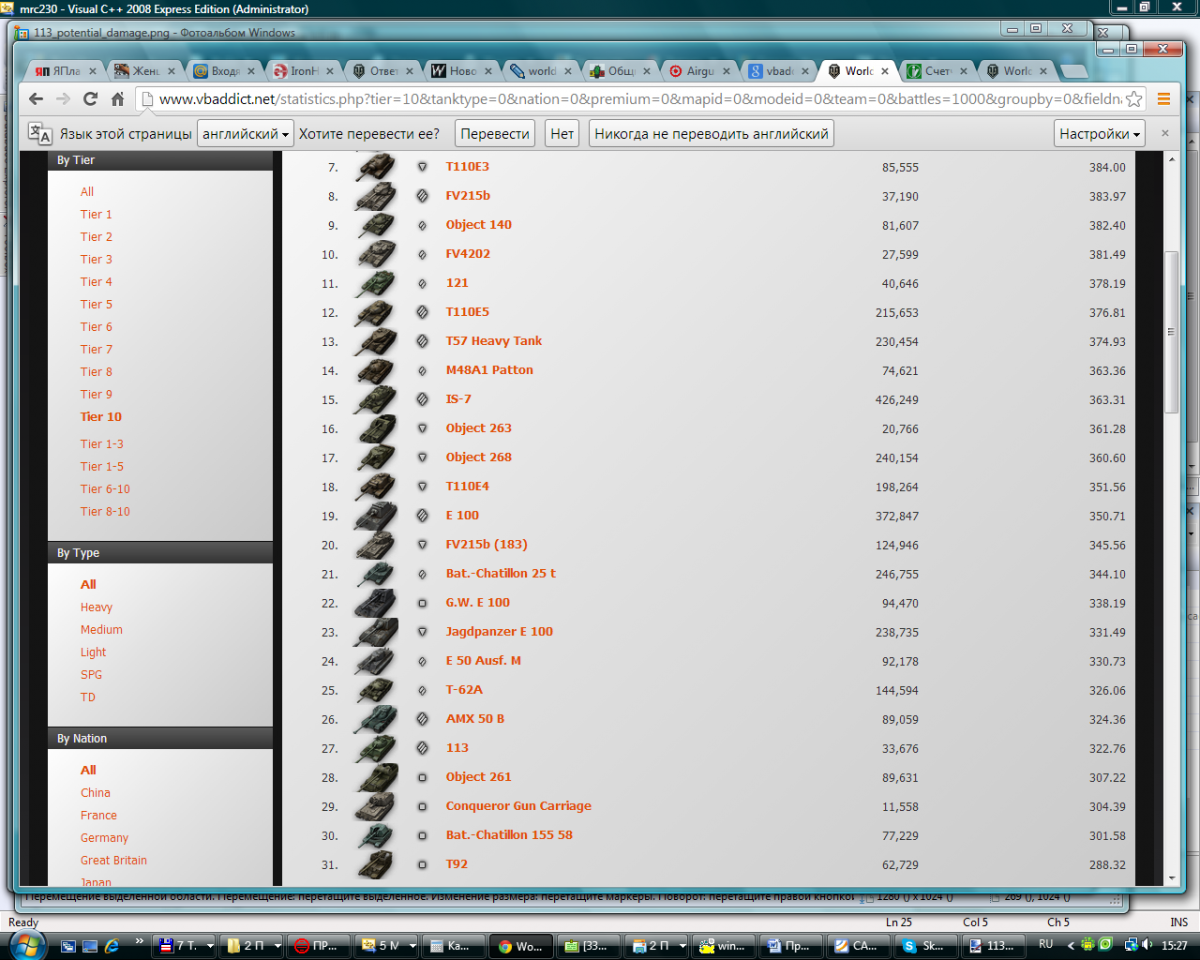Click the E 100 tank image
Viewport: 1200px width, 960px height.
[x=376, y=516]
